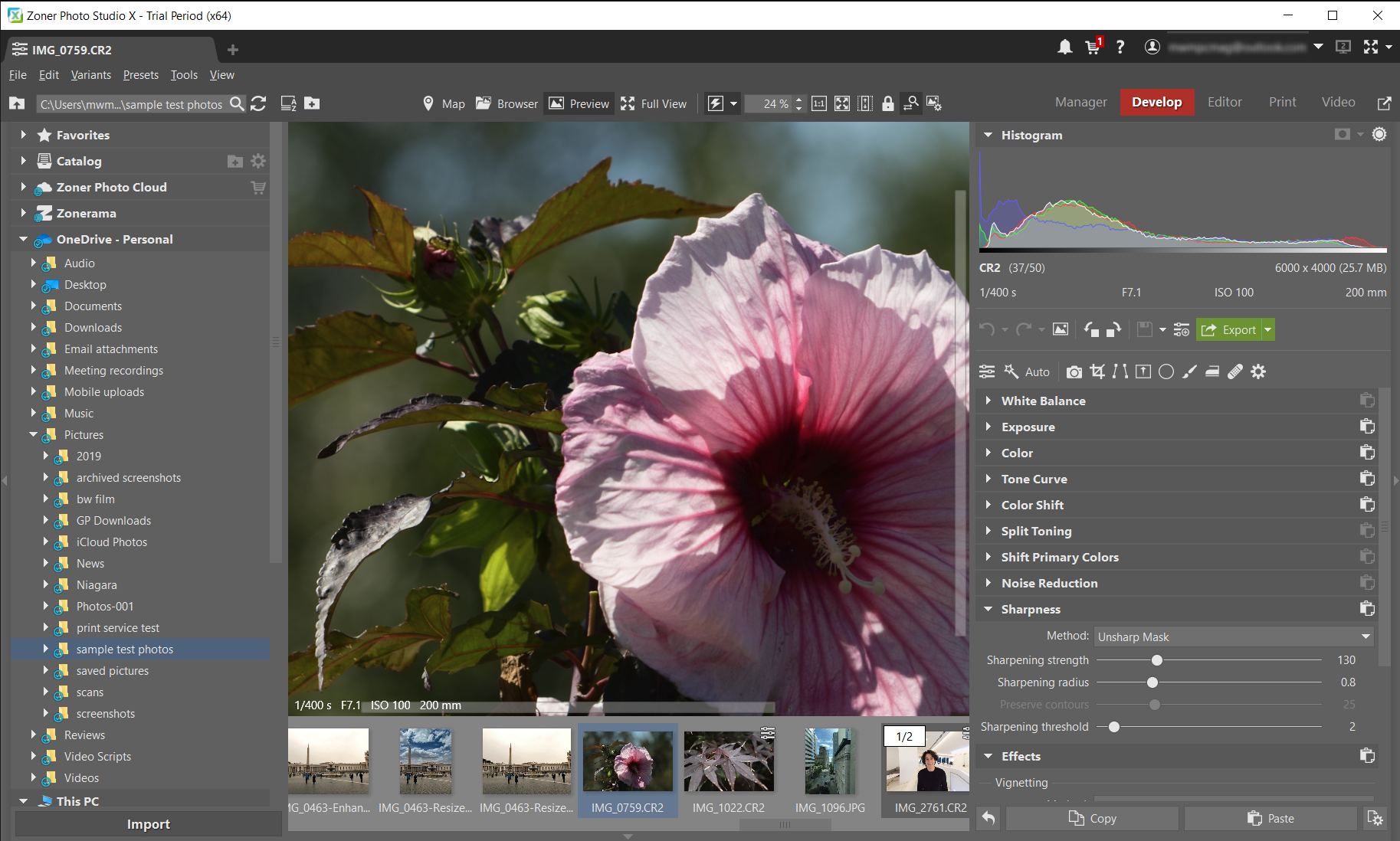Viewport: 1400px width, 841px height.
Task: Click the fit-to-screen zoom icon
Action: [842, 103]
